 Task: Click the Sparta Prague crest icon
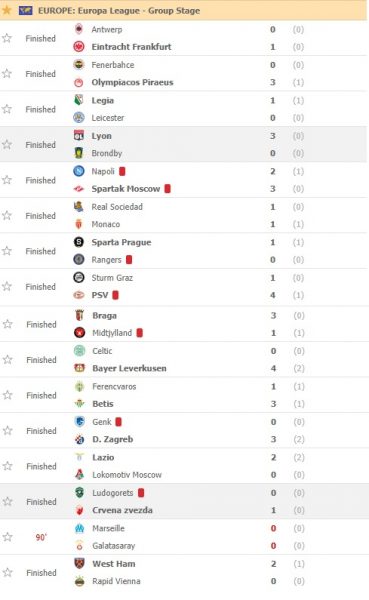click(79, 242)
